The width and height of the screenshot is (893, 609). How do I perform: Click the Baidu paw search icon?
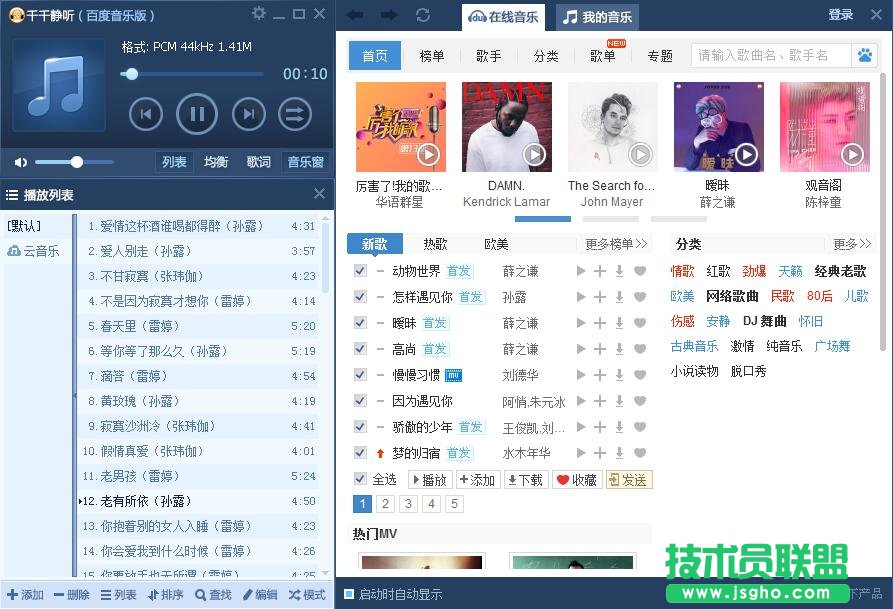(x=865, y=55)
